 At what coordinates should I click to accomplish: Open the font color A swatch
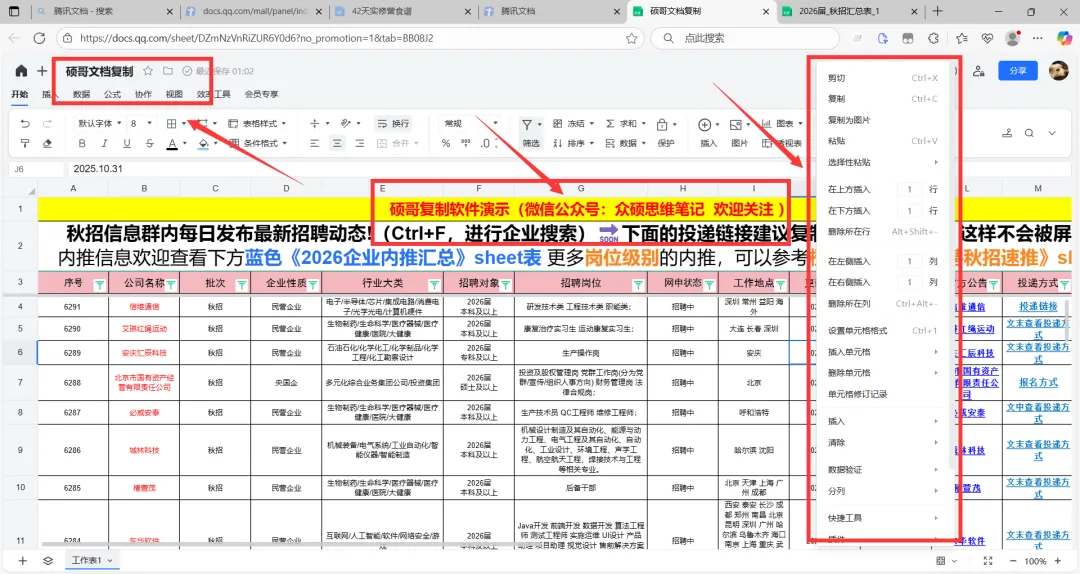(172, 143)
